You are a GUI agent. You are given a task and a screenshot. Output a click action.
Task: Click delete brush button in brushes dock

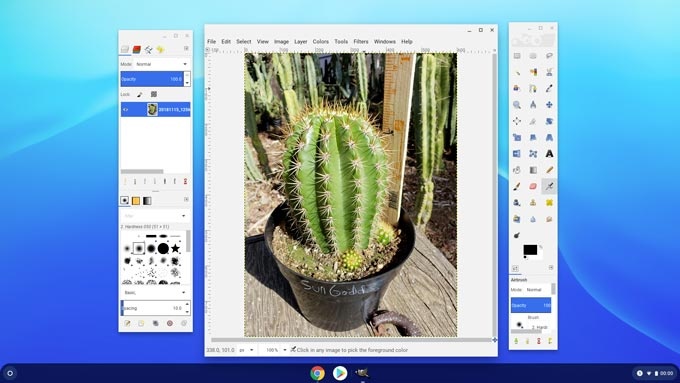(x=170, y=324)
